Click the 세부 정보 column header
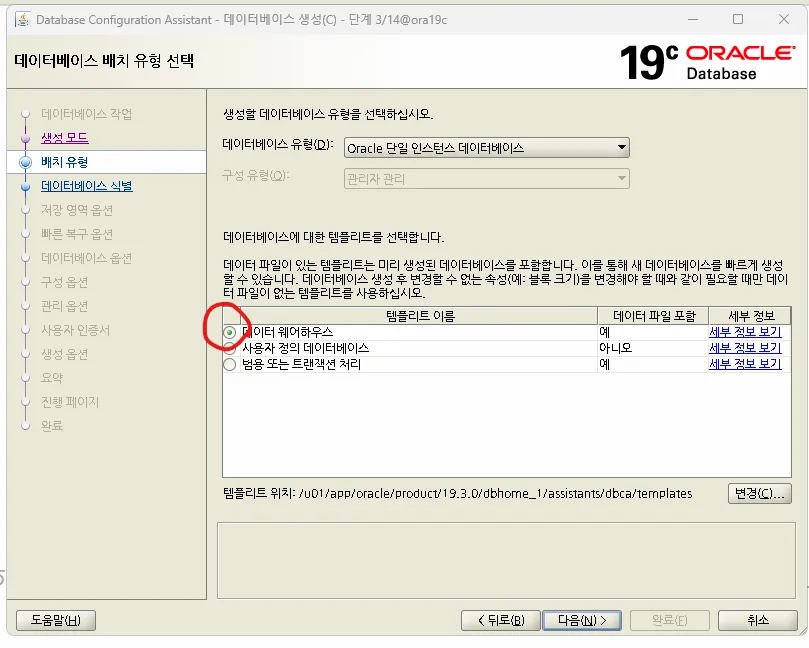 [x=751, y=316]
